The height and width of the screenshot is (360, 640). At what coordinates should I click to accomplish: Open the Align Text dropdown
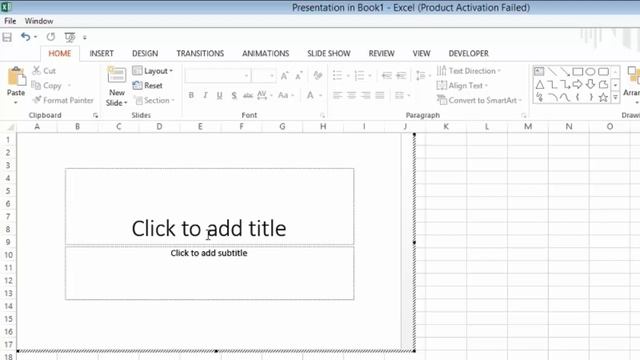(x=462, y=85)
